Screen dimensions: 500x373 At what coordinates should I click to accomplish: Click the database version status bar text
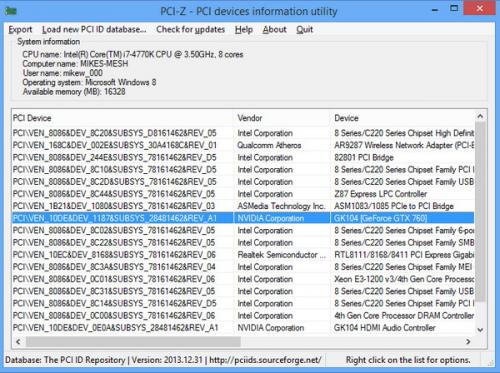click(163, 360)
